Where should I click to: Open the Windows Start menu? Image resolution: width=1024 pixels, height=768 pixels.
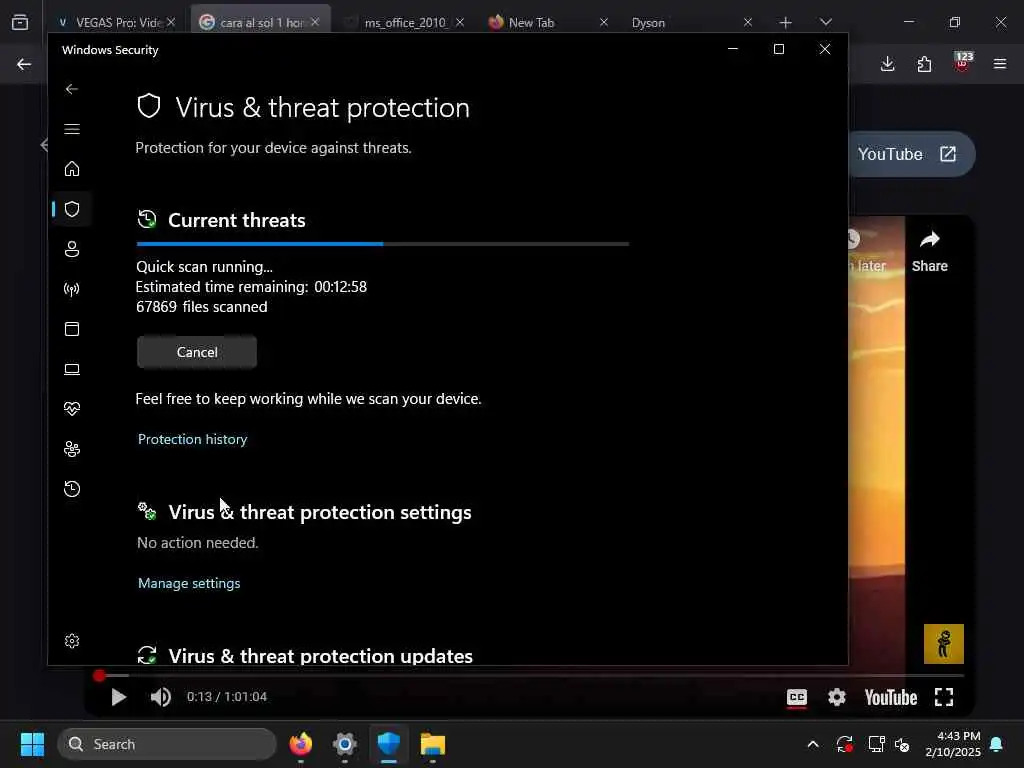pos(32,744)
